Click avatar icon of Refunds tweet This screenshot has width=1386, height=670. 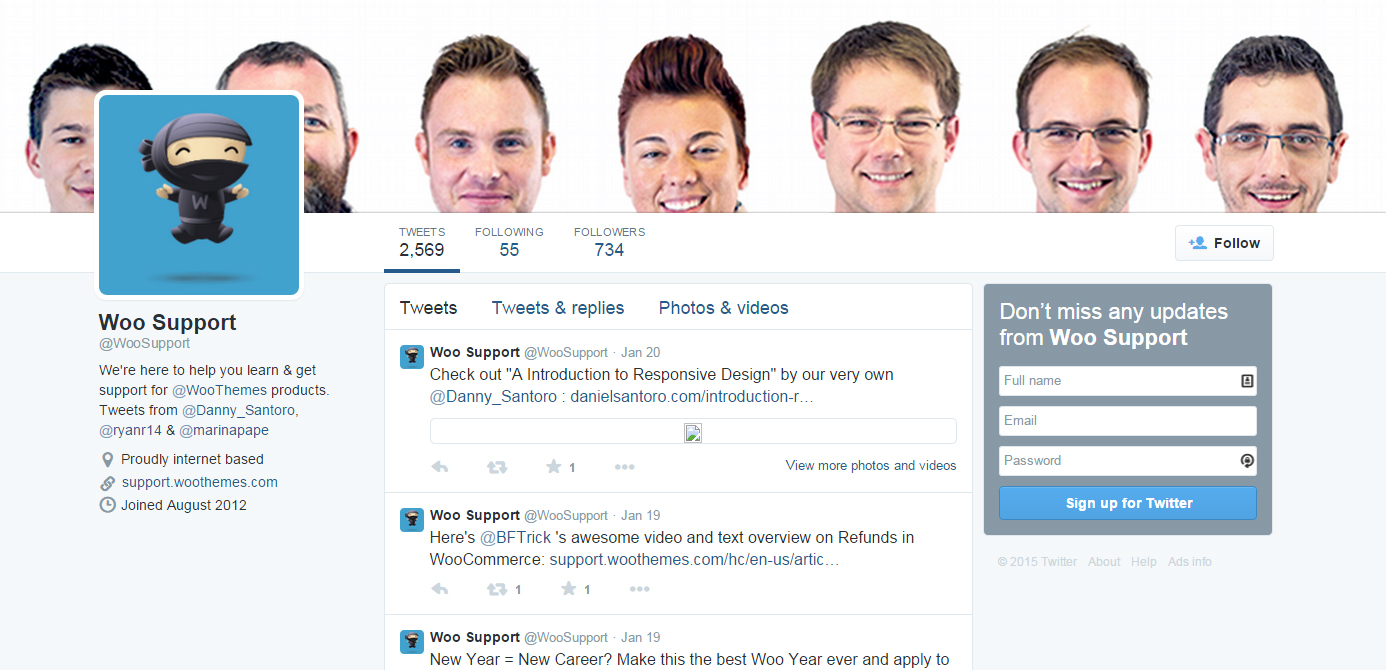point(412,520)
